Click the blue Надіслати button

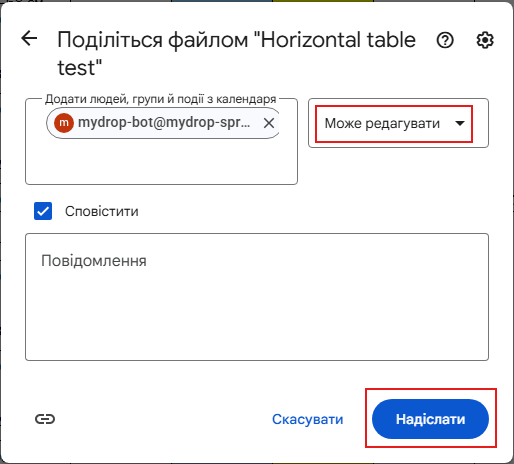tap(430, 419)
